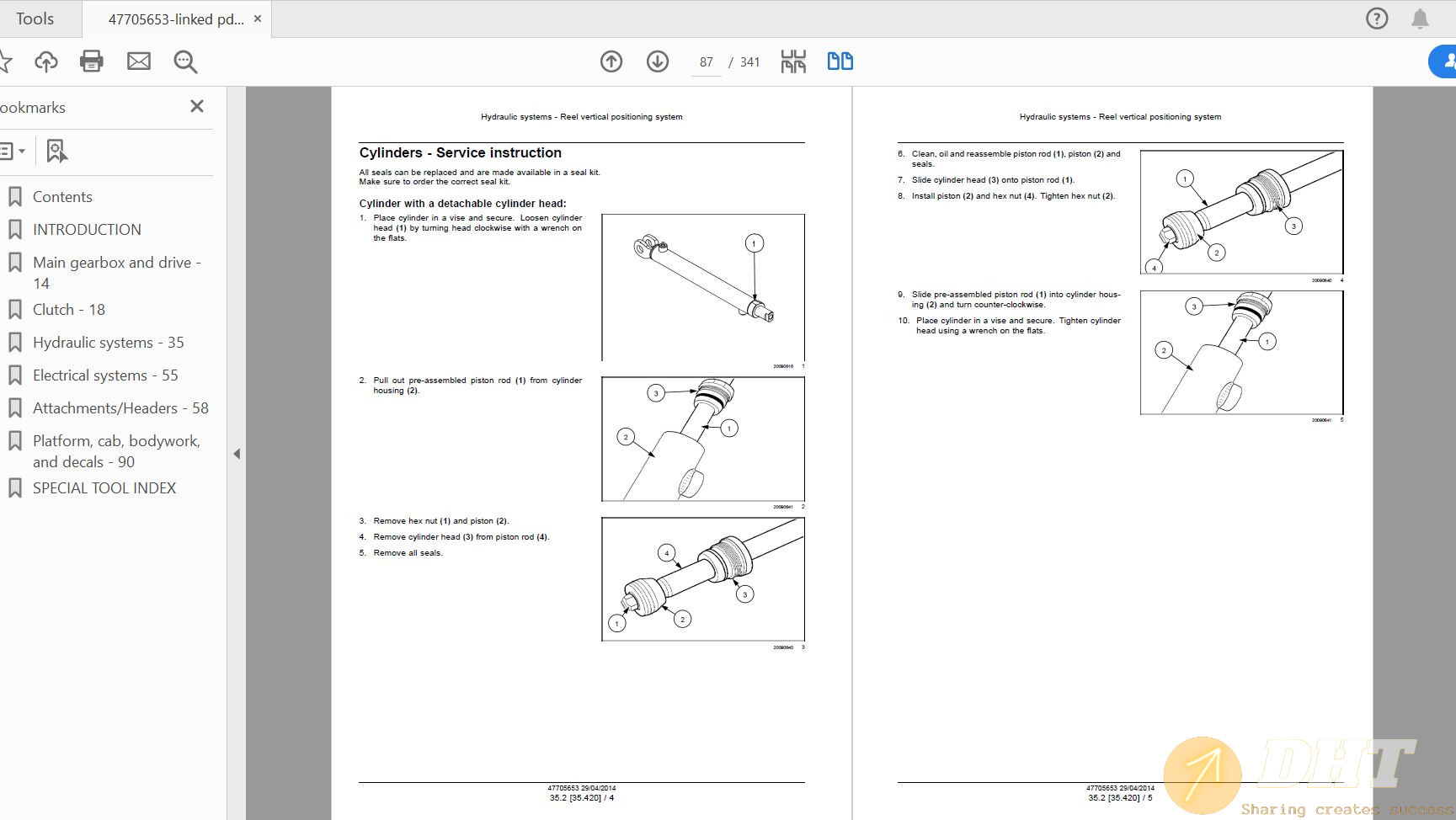Open the Help question mark icon

click(1377, 19)
